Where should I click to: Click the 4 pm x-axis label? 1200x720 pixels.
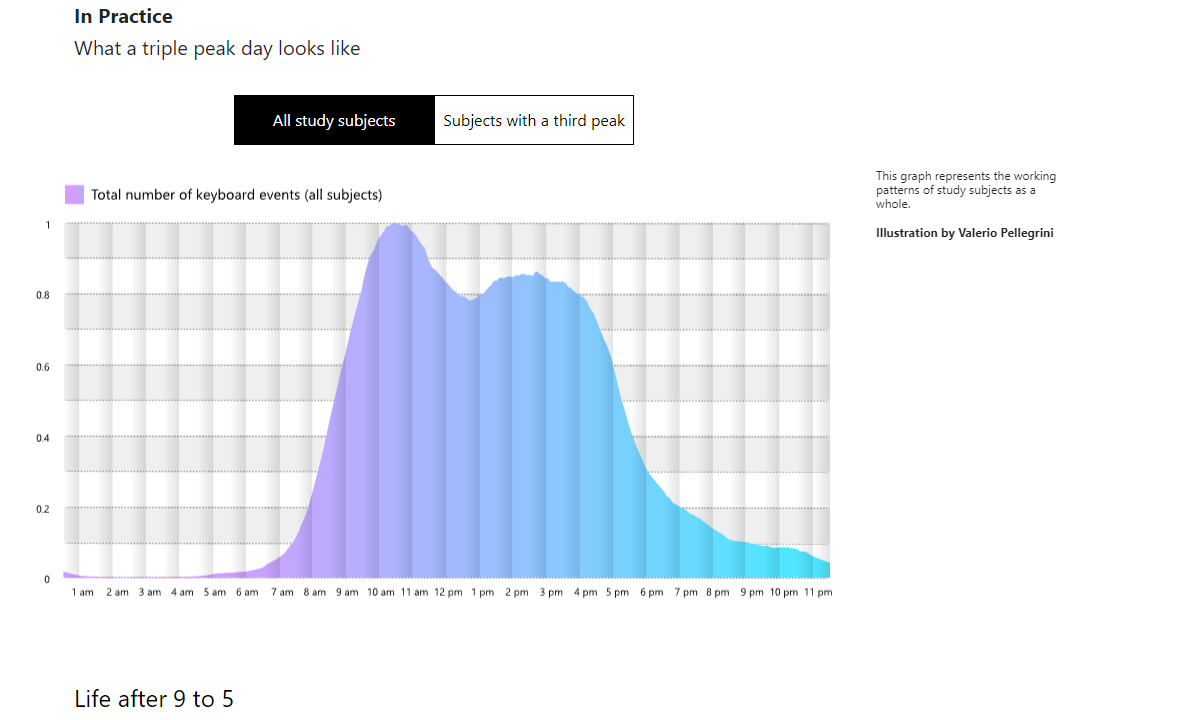[585, 592]
